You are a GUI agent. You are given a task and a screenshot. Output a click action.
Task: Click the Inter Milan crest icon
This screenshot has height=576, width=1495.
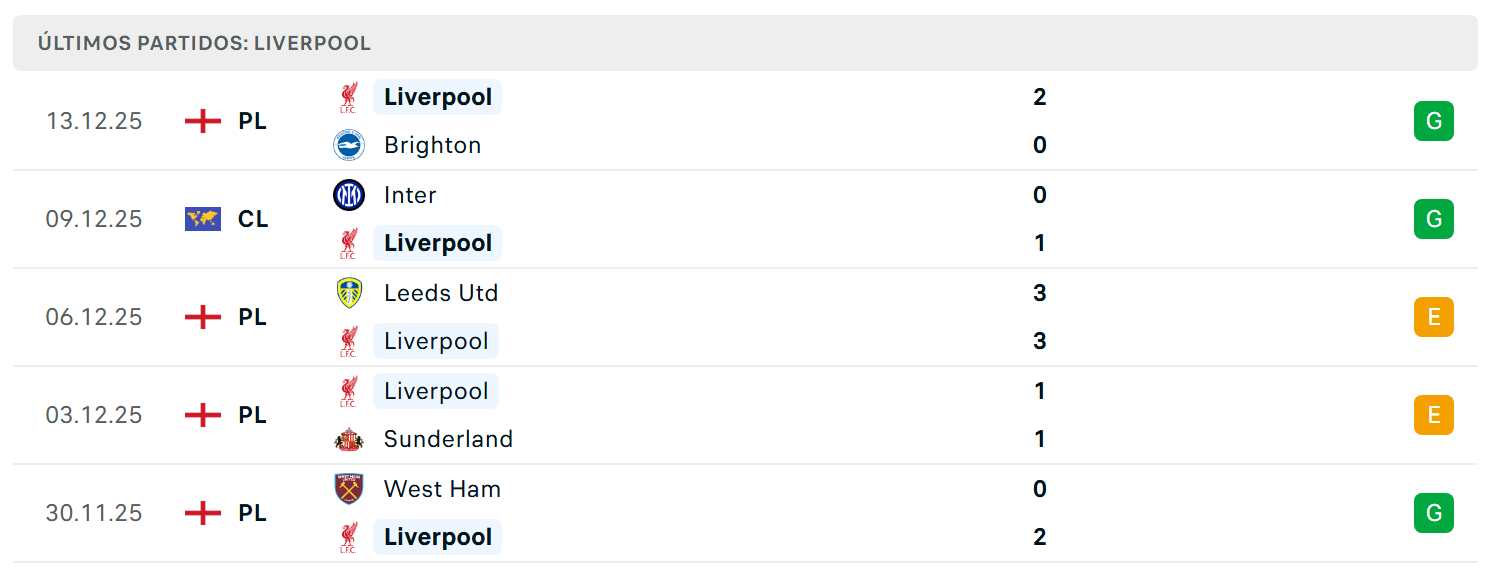(x=349, y=194)
